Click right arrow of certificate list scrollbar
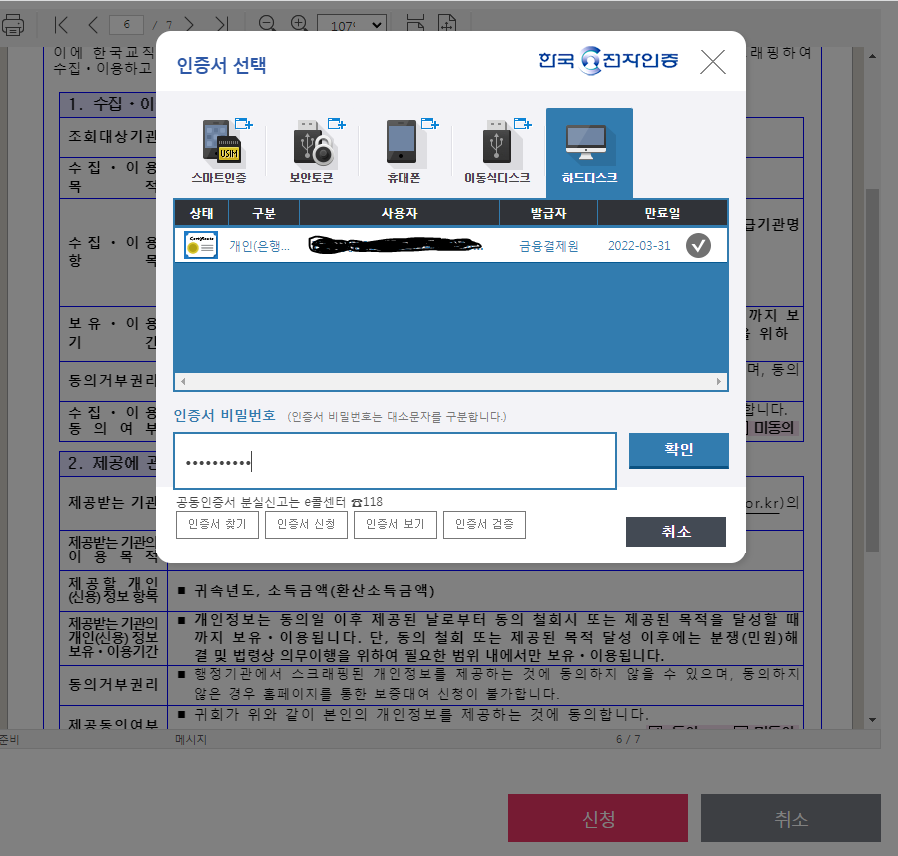This screenshot has width=898, height=856. click(x=719, y=381)
